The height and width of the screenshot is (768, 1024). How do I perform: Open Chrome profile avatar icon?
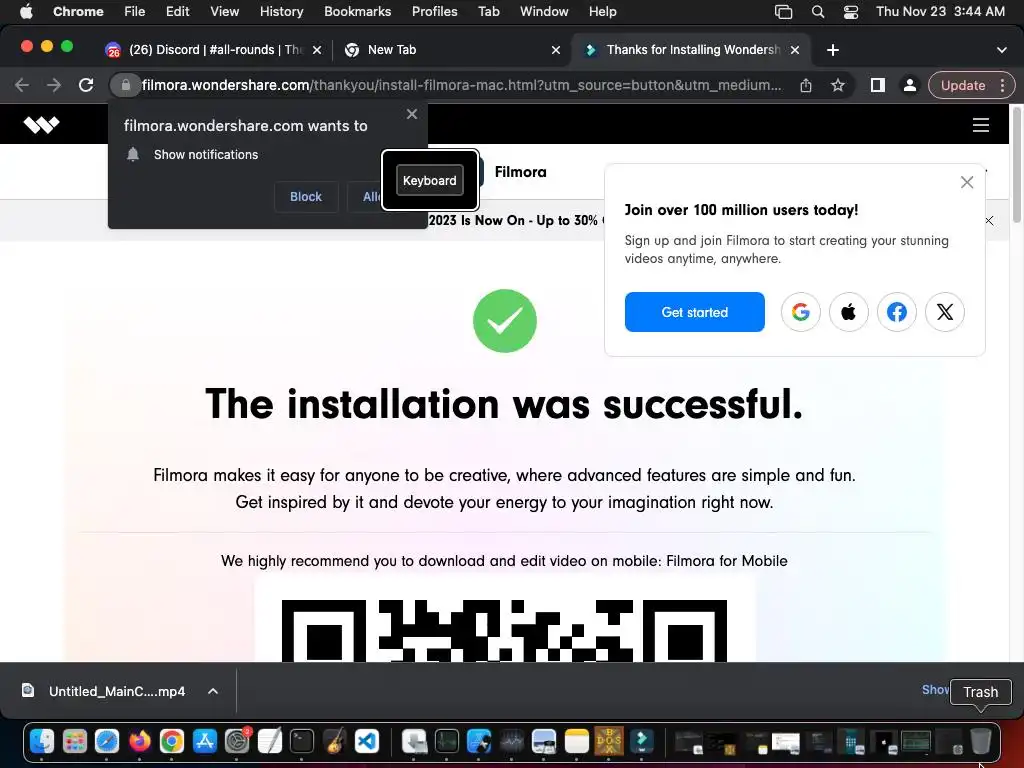pos(909,86)
